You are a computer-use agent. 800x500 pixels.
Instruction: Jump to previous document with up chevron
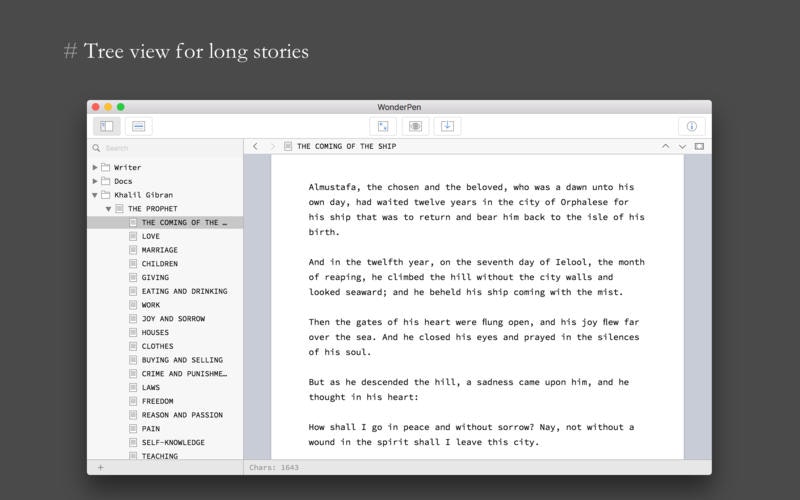click(x=666, y=146)
